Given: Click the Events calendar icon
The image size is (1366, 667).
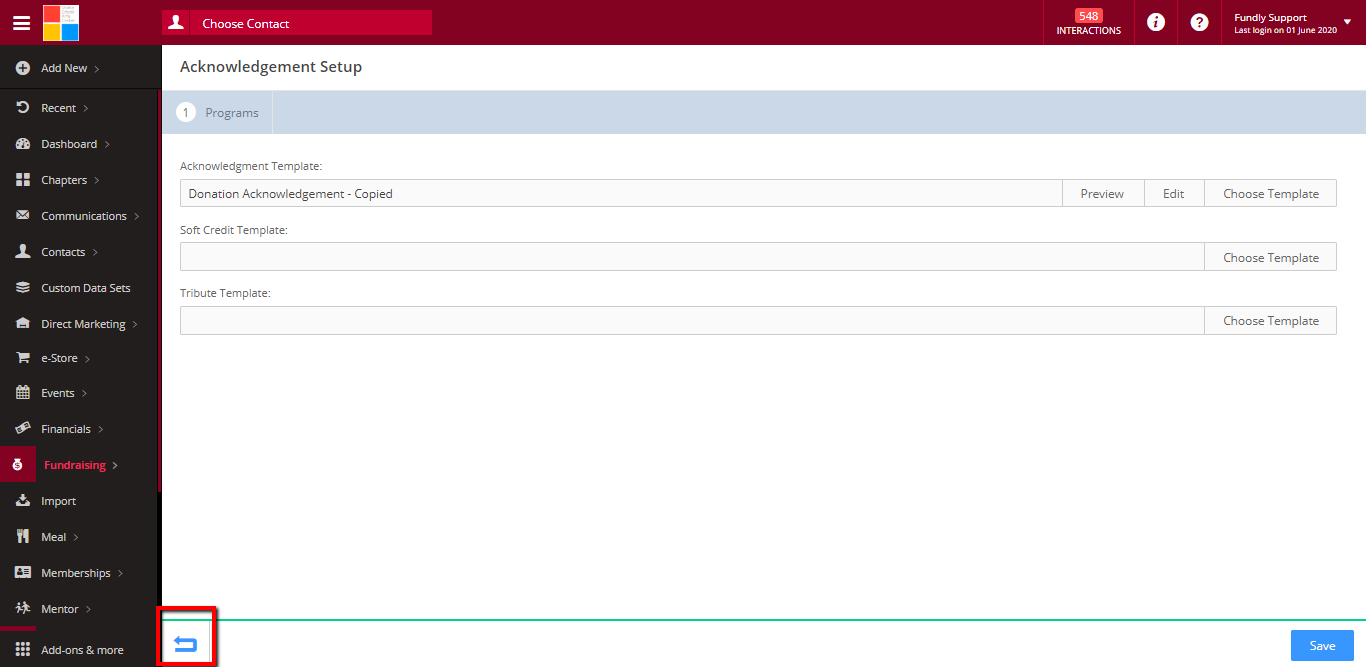Looking at the screenshot, I should click(x=23, y=393).
